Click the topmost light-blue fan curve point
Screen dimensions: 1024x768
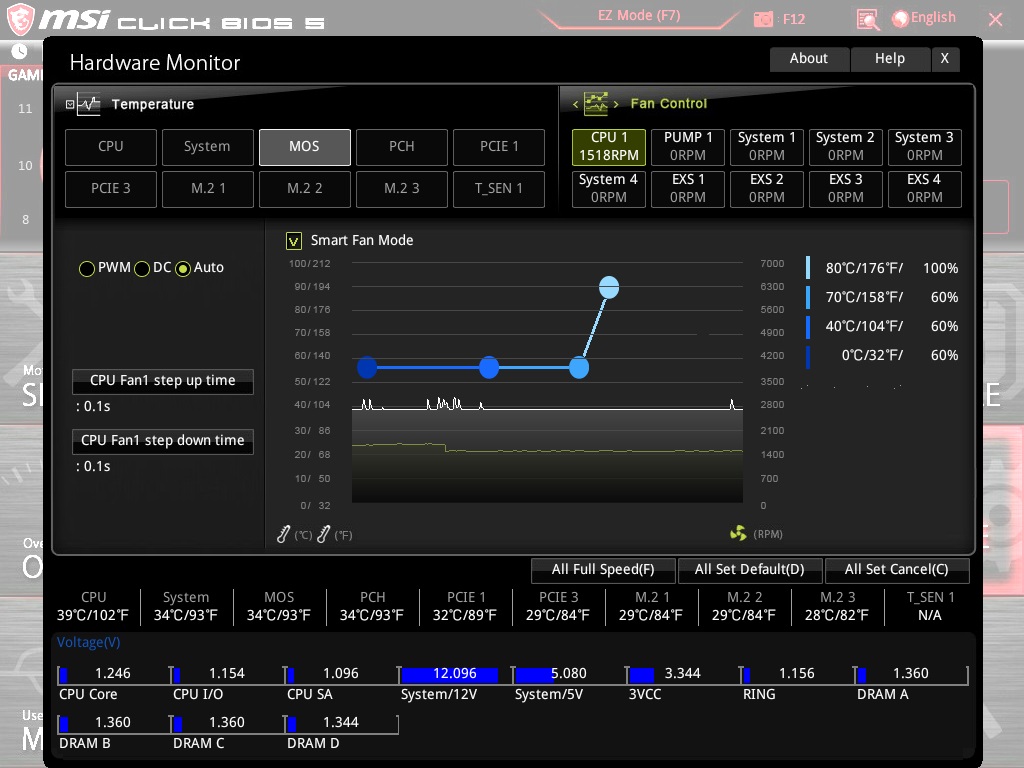pos(609,287)
